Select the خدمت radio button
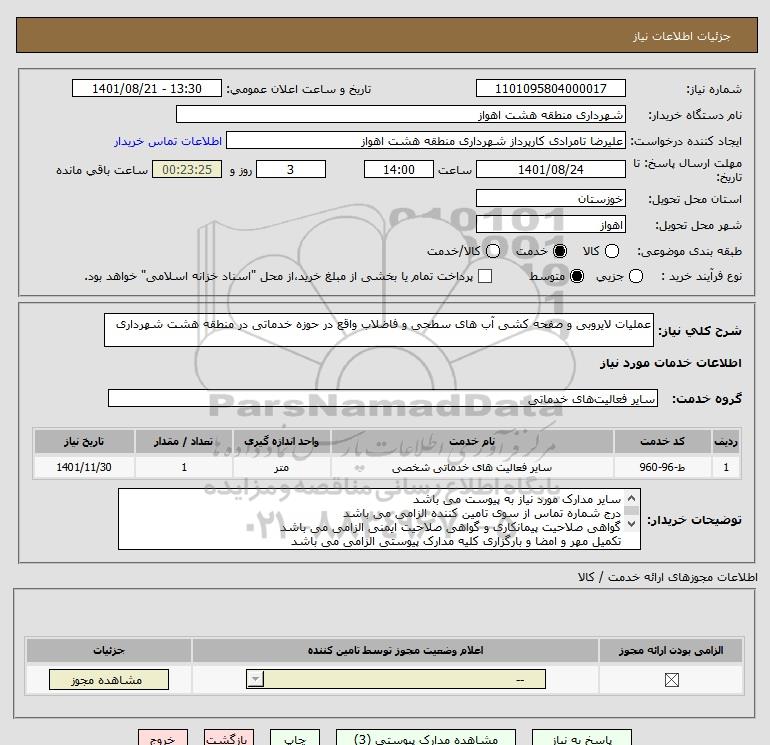Viewport: 770px width, 745px height. click(559, 251)
